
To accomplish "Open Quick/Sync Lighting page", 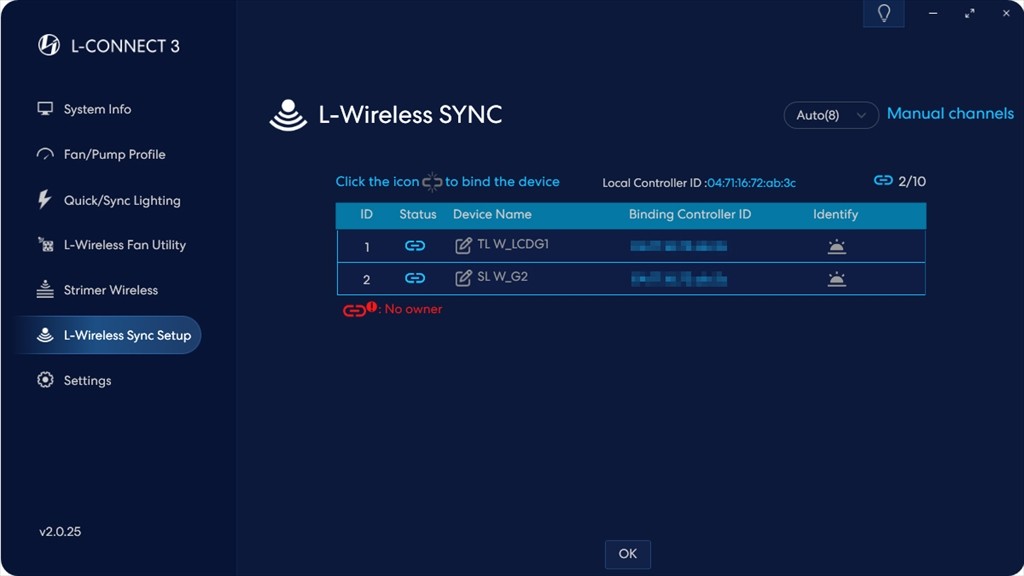I will click(121, 200).
